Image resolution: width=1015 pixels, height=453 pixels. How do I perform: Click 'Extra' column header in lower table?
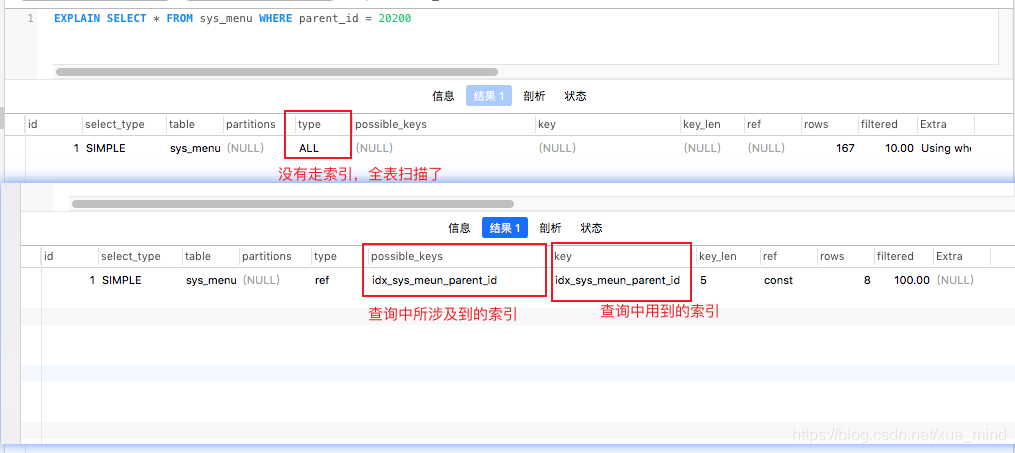tap(949, 256)
